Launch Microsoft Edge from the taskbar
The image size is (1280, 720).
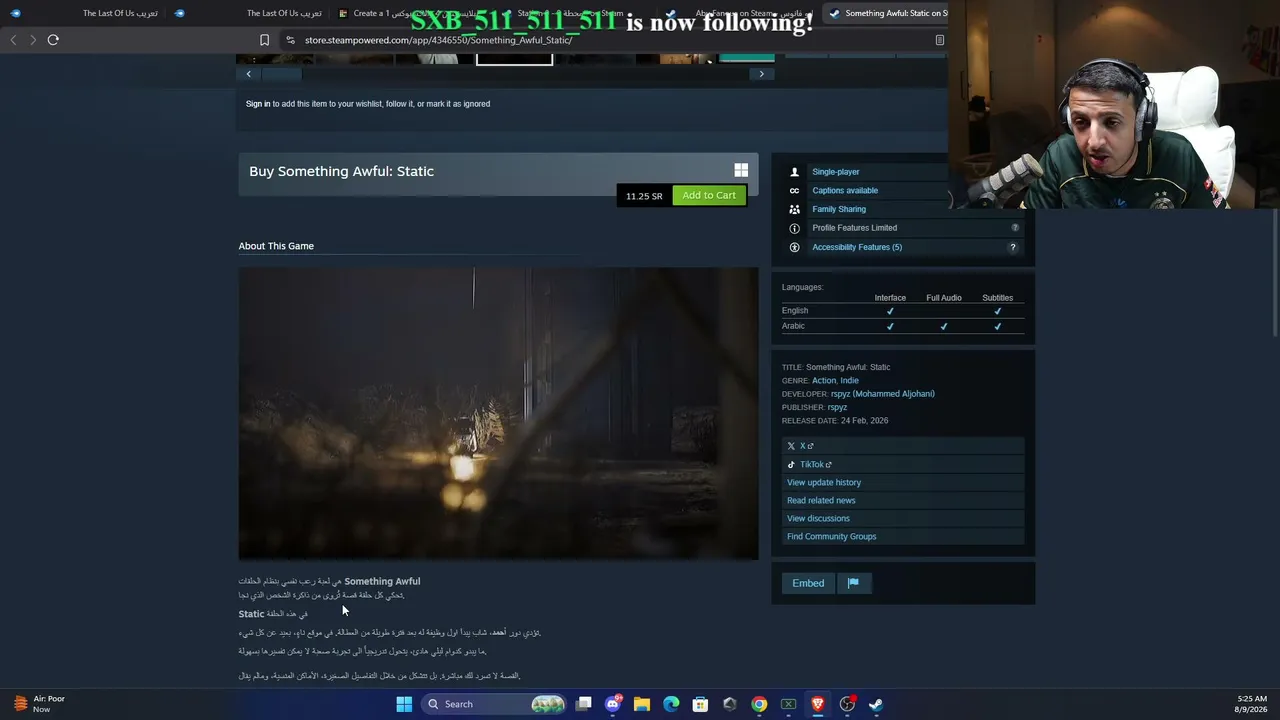tap(671, 704)
